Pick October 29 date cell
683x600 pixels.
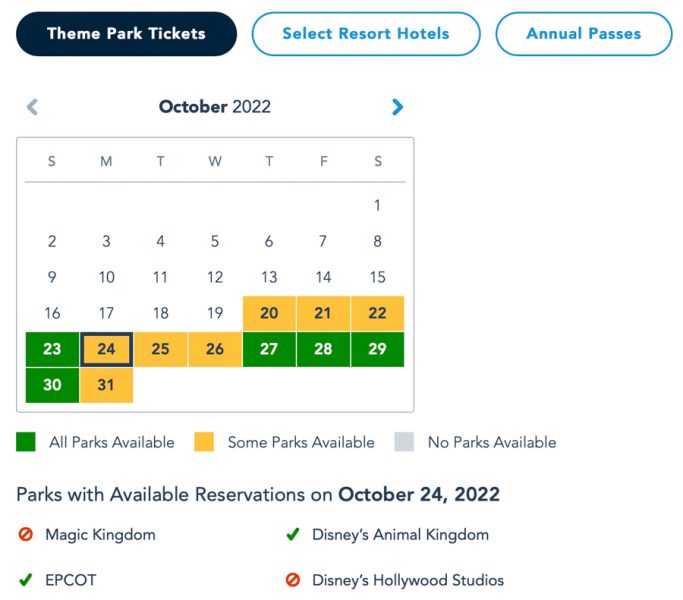click(x=377, y=350)
